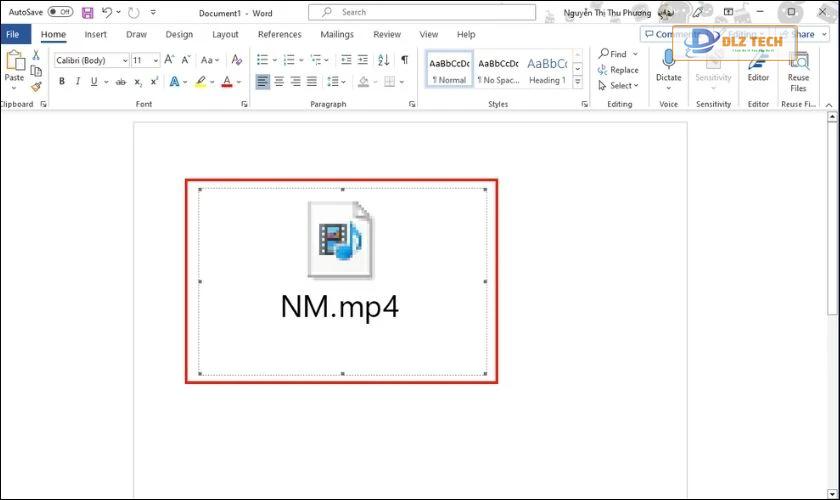Click the red font color button
This screenshot has width=840, height=500.
[x=227, y=81]
